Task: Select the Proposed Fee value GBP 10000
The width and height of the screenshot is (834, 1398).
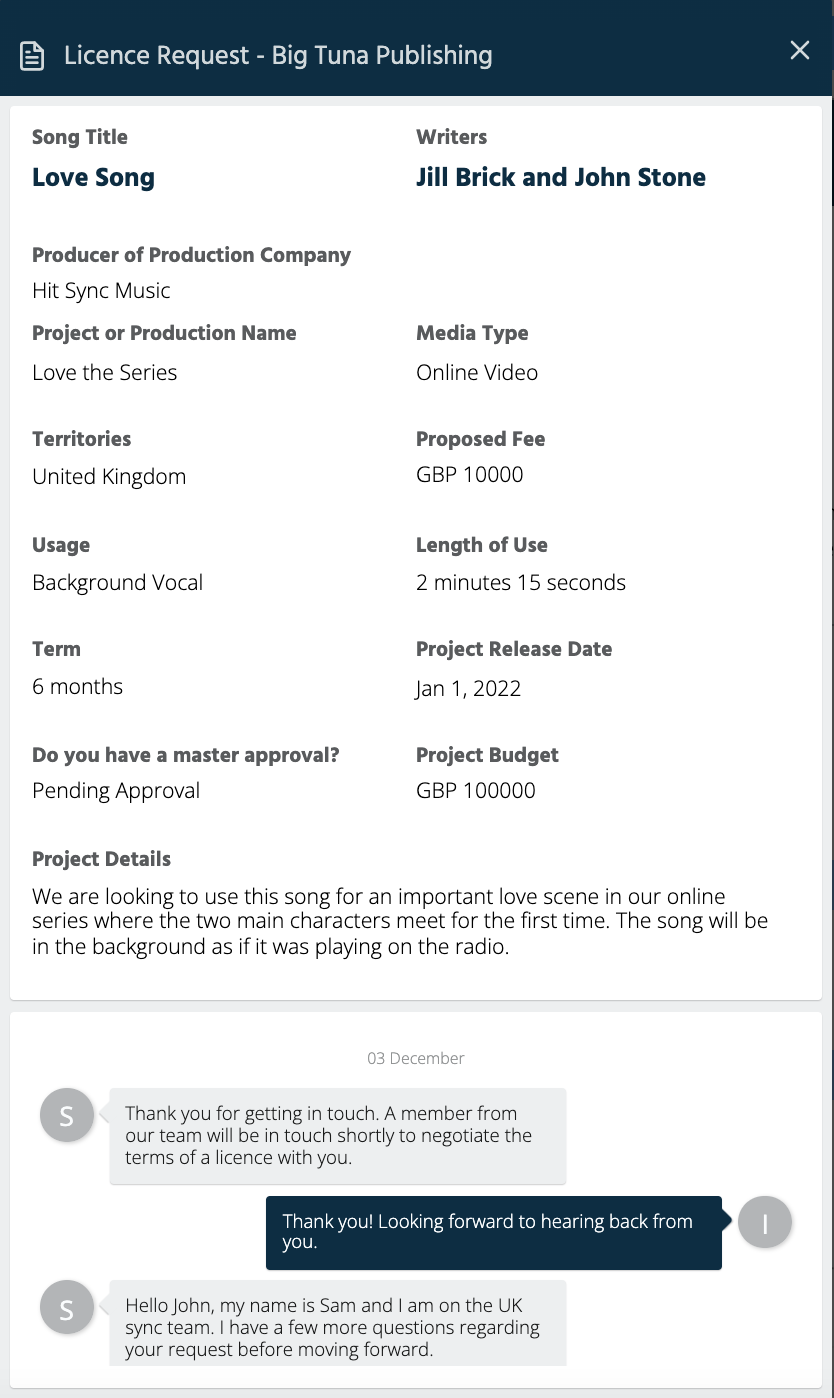Action: pyautogui.click(x=469, y=474)
